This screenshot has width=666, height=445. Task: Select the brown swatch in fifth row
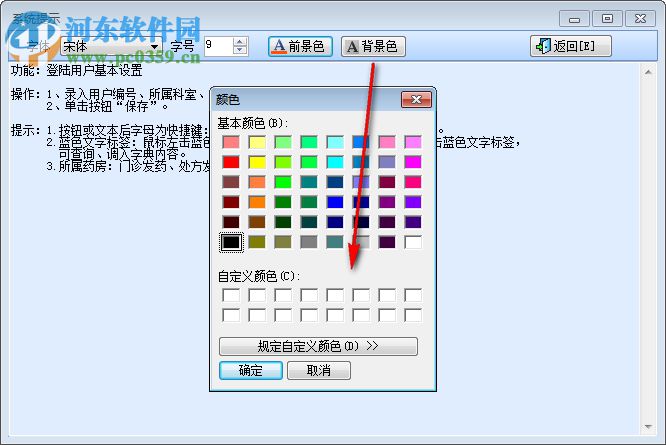point(257,222)
